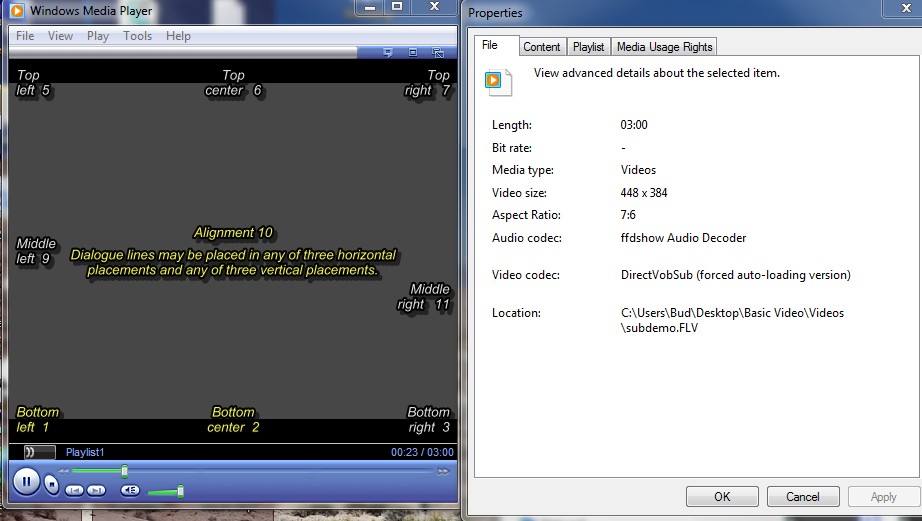The height and width of the screenshot is (521, 922).
Task: Open the File menu in Media Player
Action: click(25, 36)
